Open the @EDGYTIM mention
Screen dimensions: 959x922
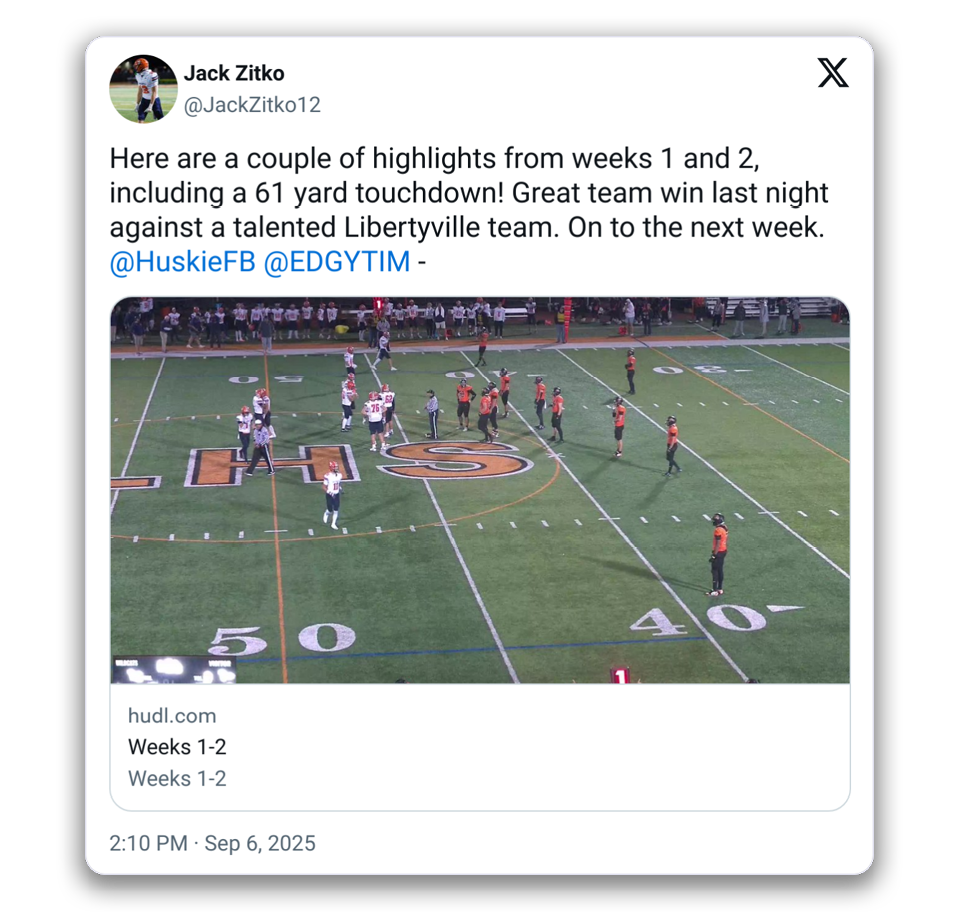337,262
